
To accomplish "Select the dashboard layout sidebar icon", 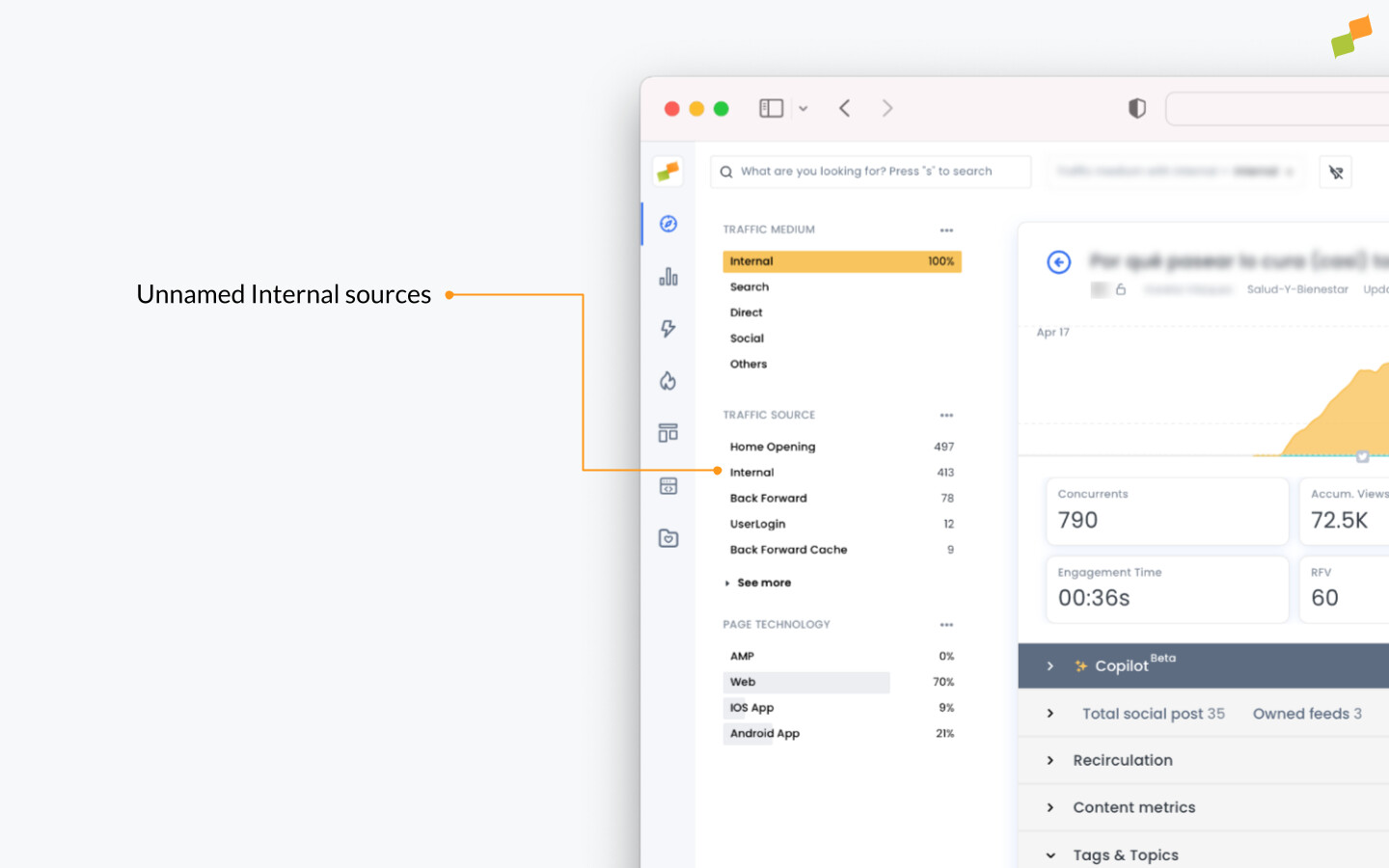I will click(667, 432).
